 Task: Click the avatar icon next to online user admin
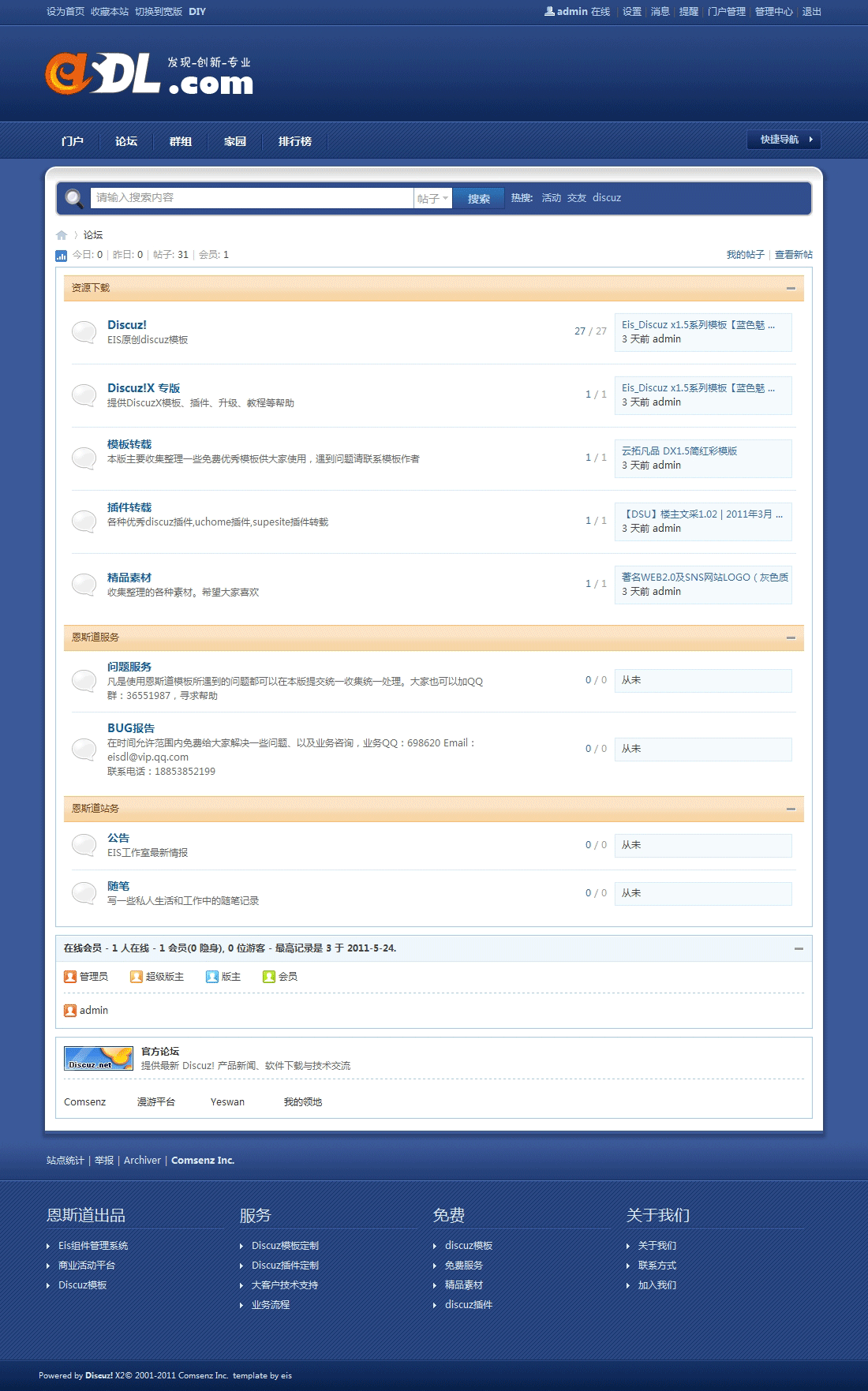tap(70, 1011)
